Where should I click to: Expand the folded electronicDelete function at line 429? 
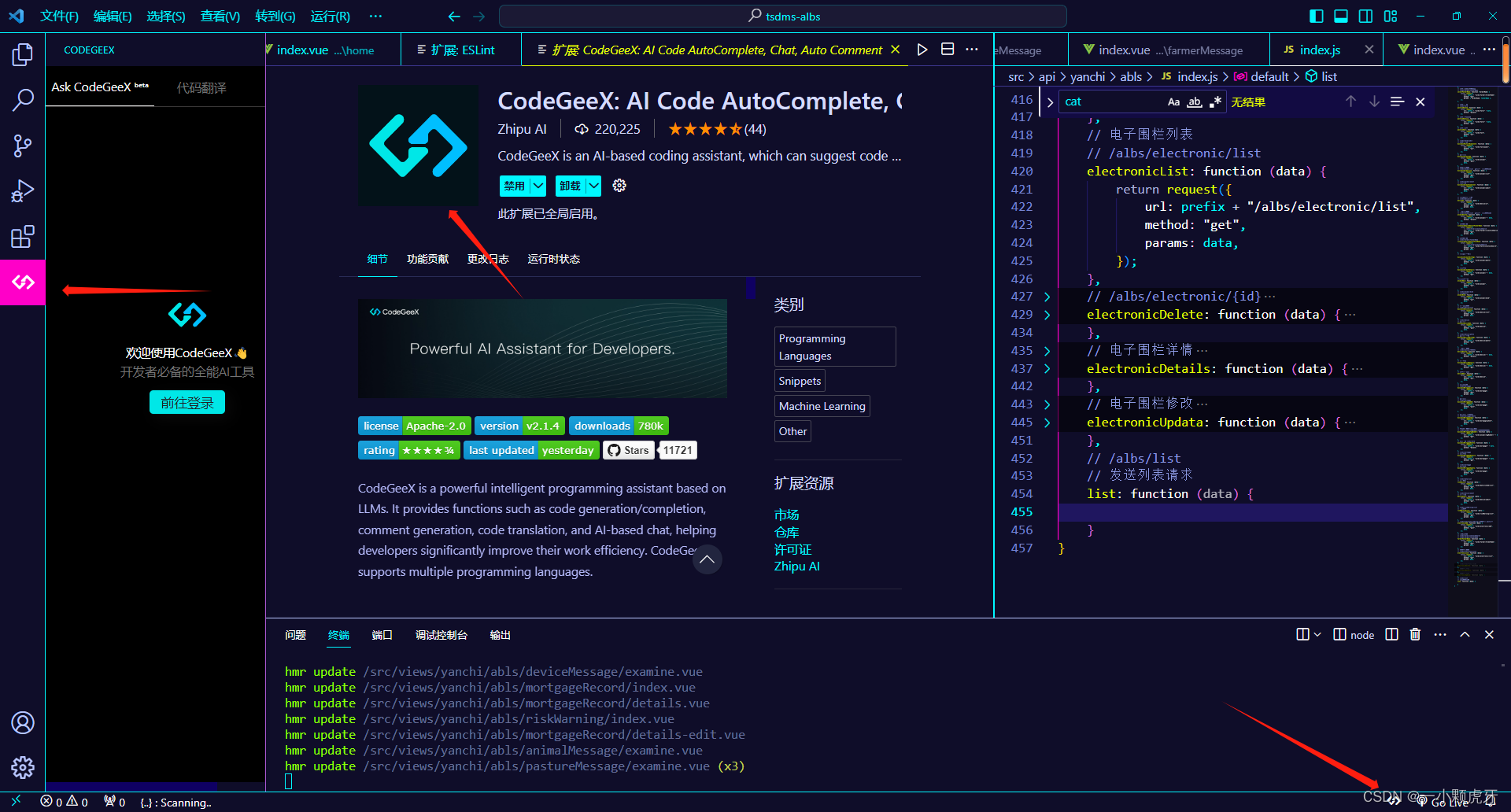coord(1047,315)
